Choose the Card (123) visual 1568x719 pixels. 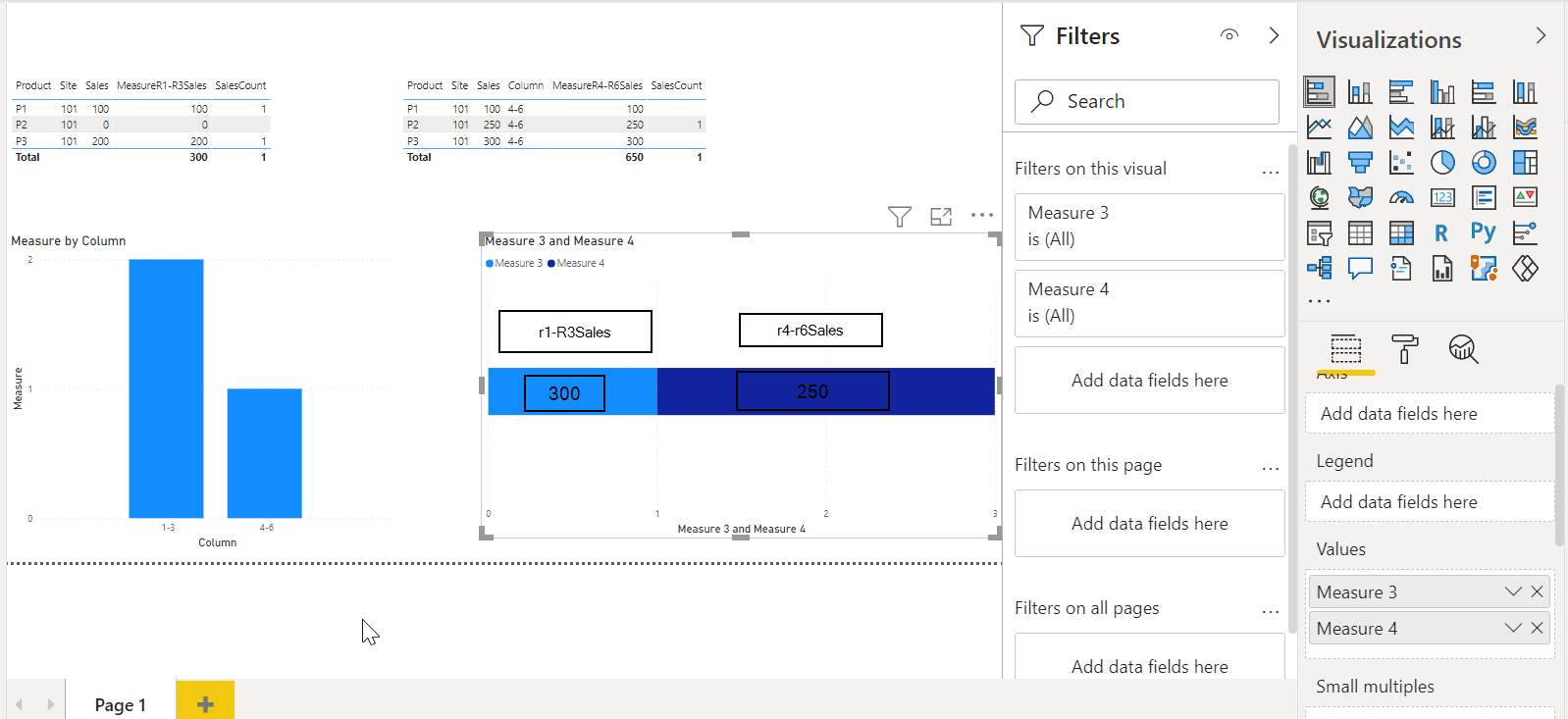[x=1442, y=197]
